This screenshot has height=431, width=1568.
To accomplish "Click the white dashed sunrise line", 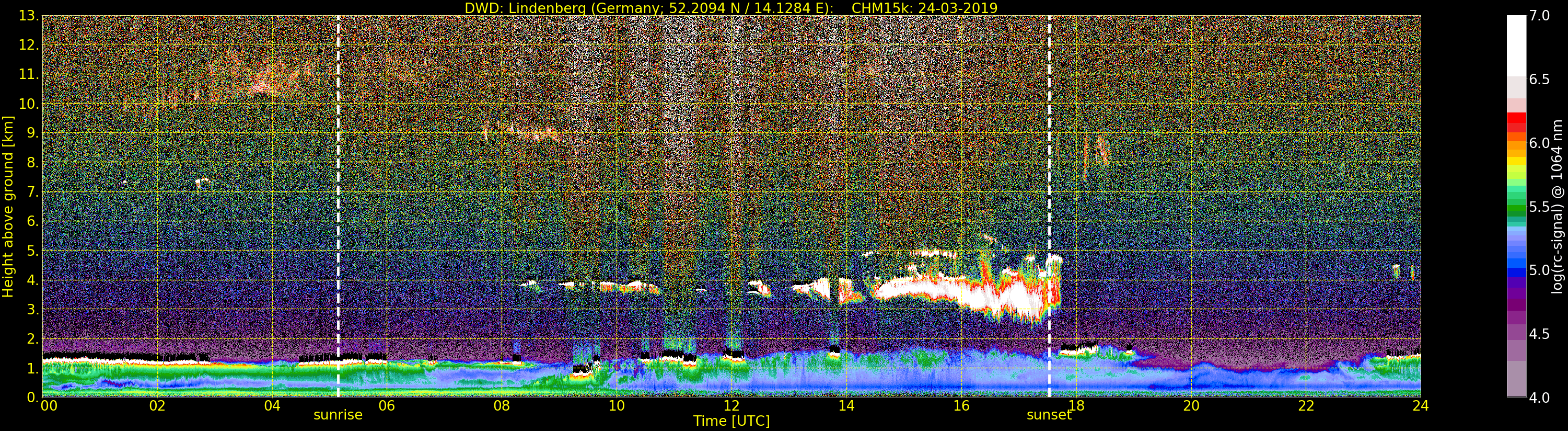I will tap(339, 206).
